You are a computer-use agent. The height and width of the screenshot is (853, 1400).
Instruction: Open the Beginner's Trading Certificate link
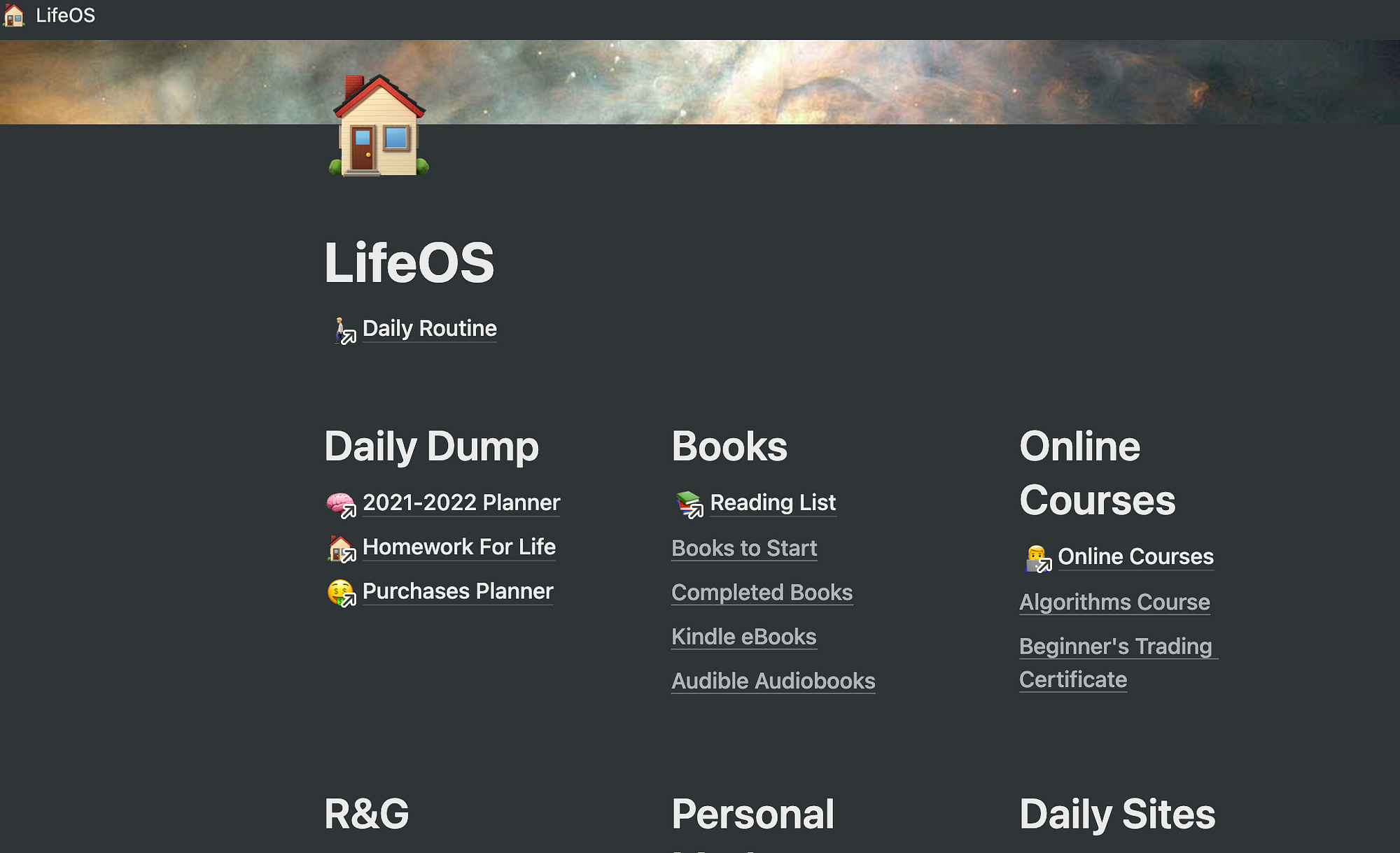pos(1118,663)
